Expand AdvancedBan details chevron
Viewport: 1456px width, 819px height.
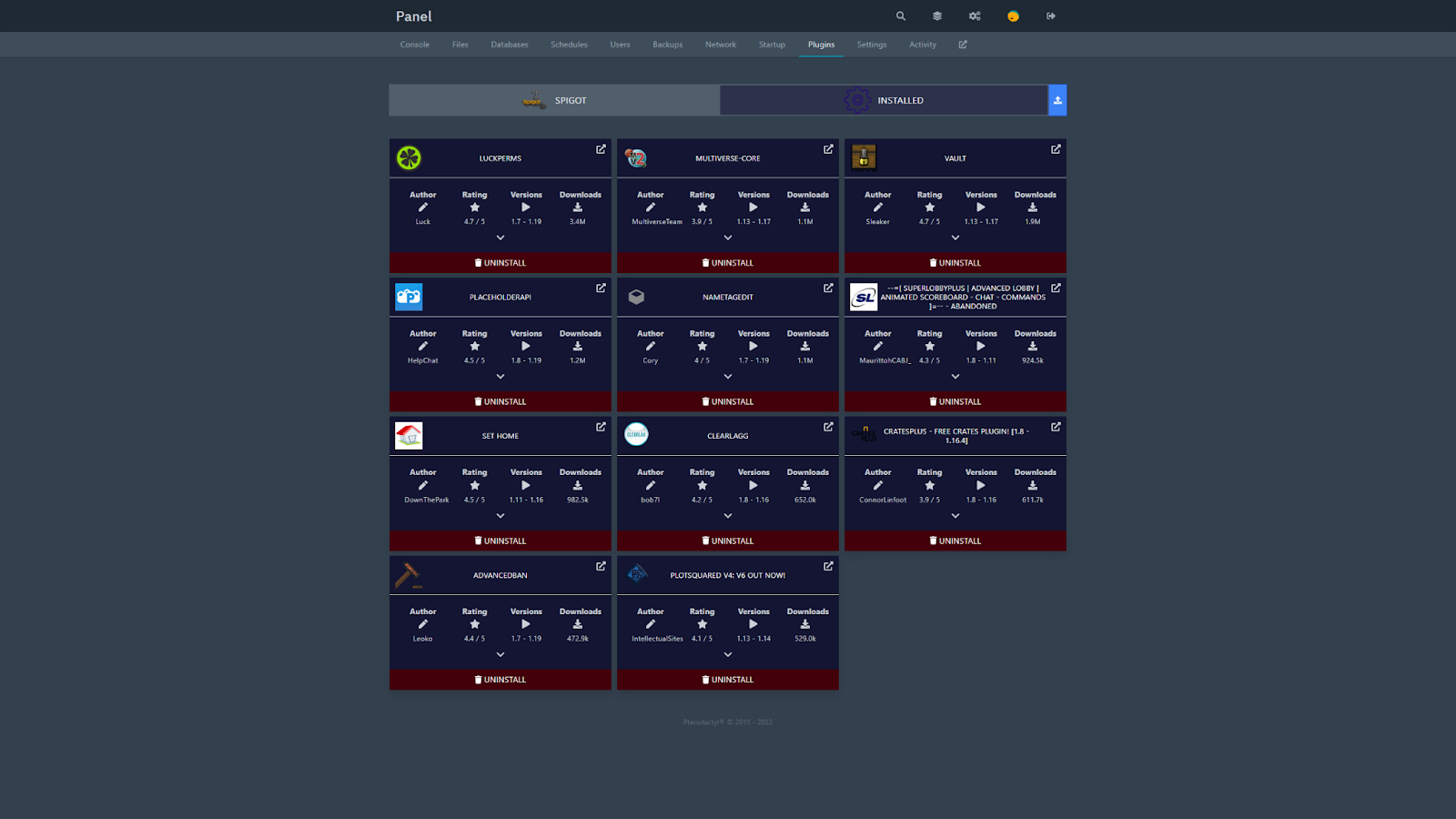[500, 654]
